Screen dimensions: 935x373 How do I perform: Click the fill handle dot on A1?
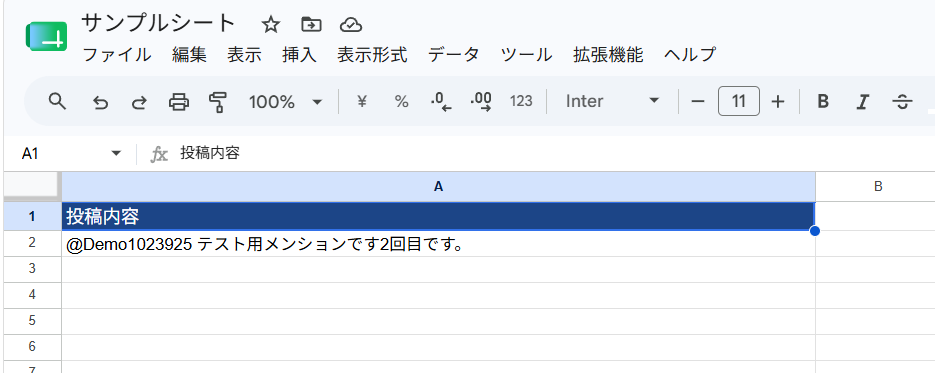[815, 231]
